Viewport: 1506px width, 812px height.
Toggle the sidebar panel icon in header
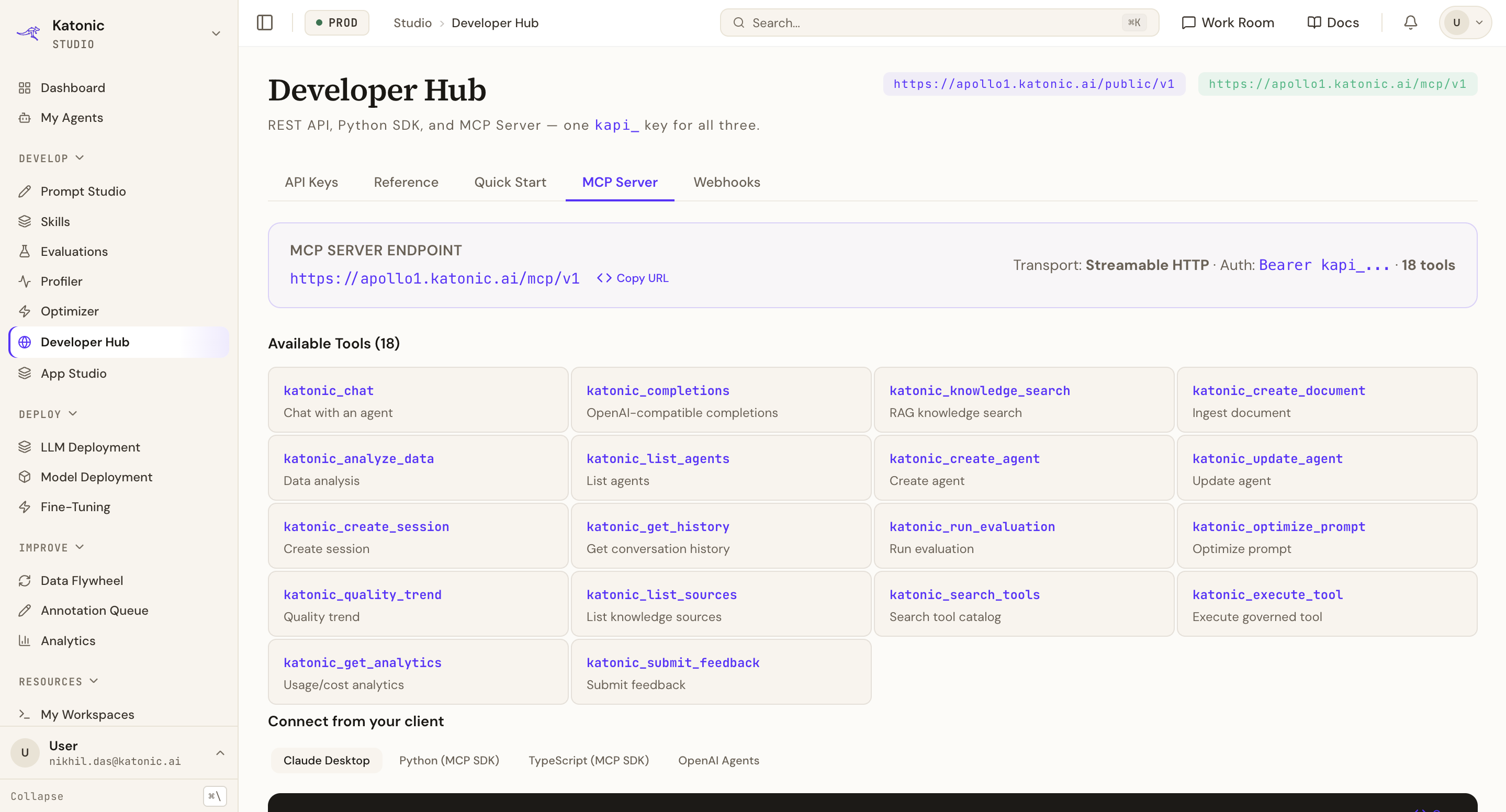[x=265, y=23]
